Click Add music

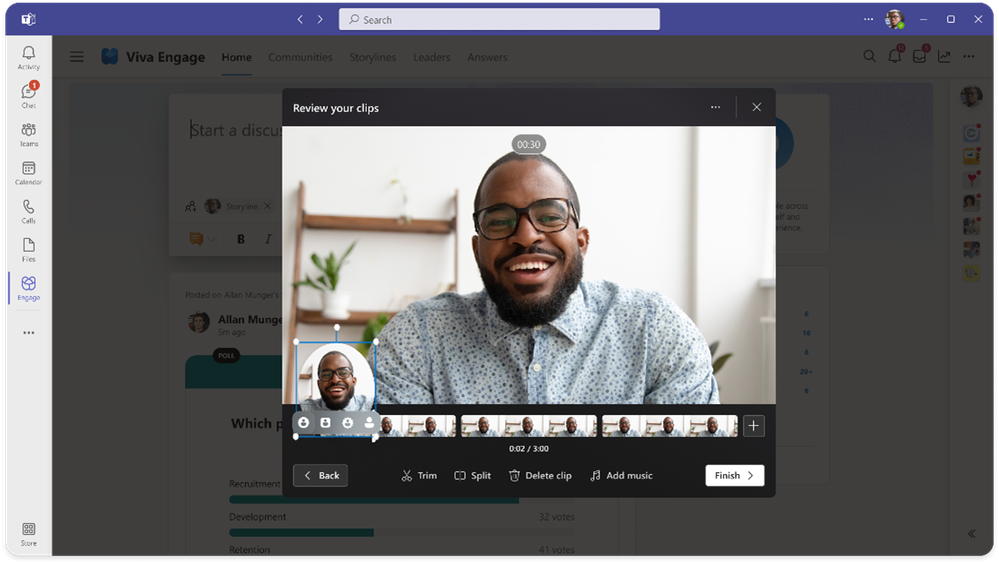pyautogui.click(x=621, y=475)
